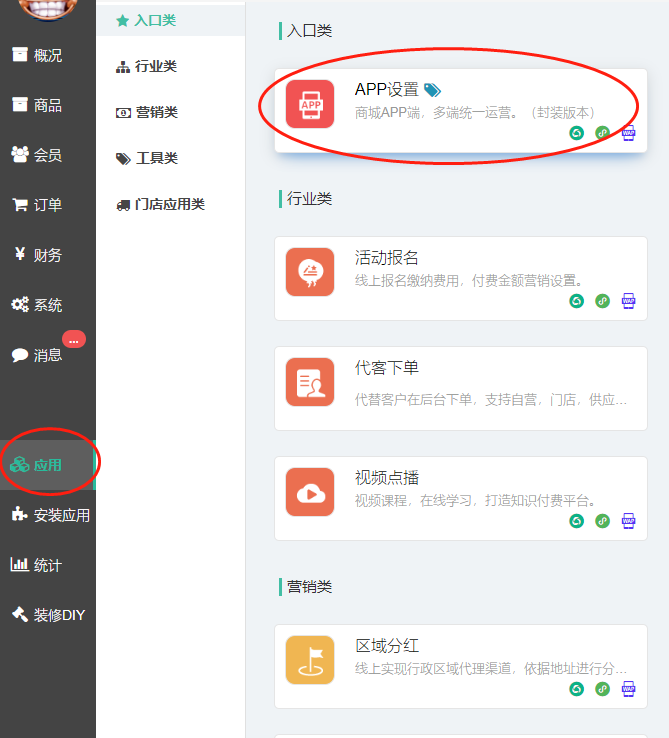Open the 视频点播 card title

[x=387, y=477]
